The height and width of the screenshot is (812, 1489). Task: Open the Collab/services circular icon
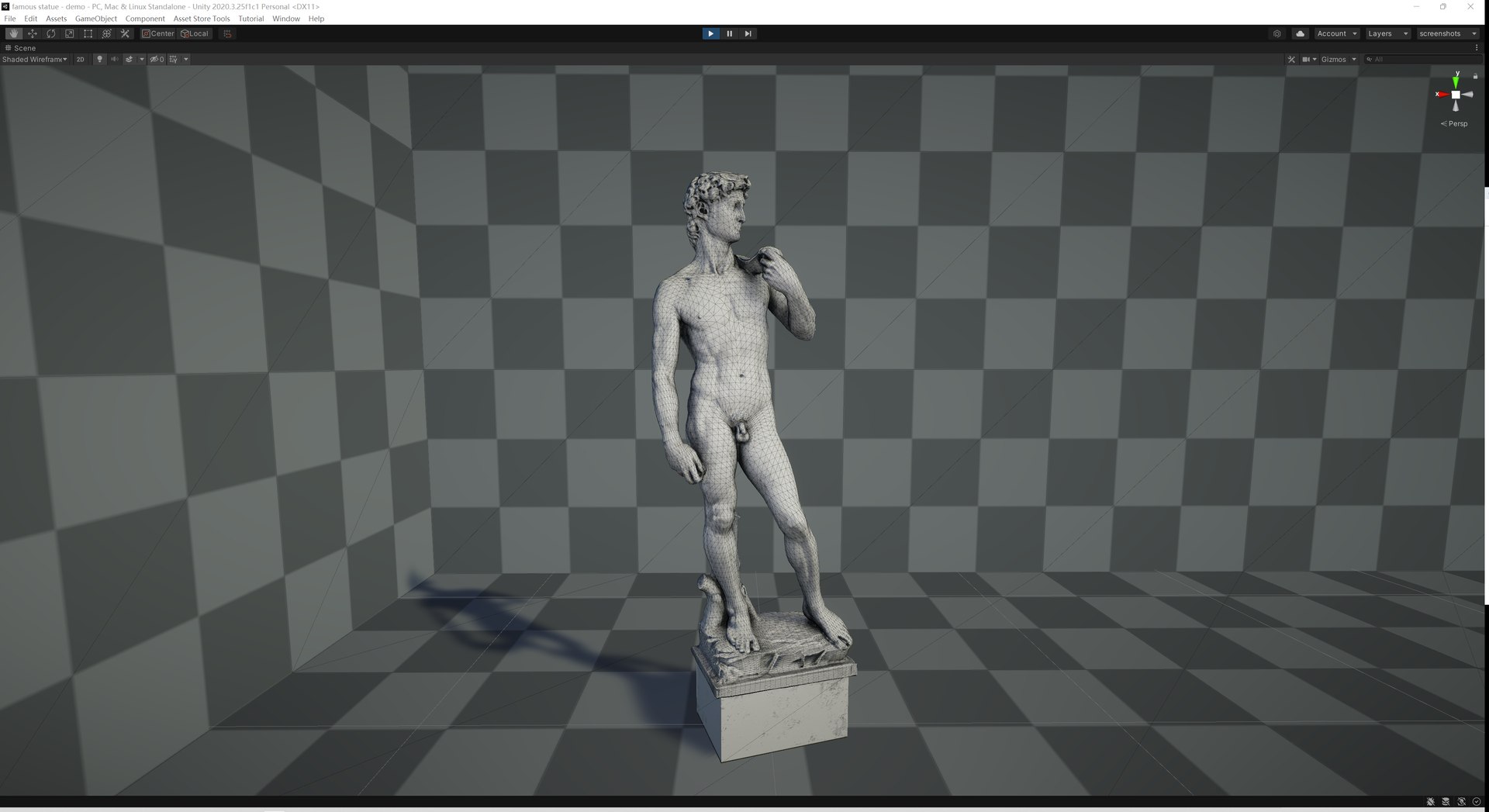pos(1277,33)
